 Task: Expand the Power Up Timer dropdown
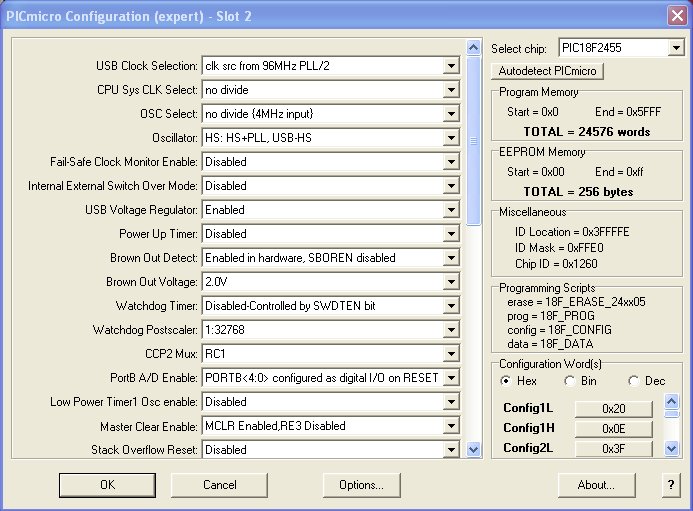tap(451, 233)
